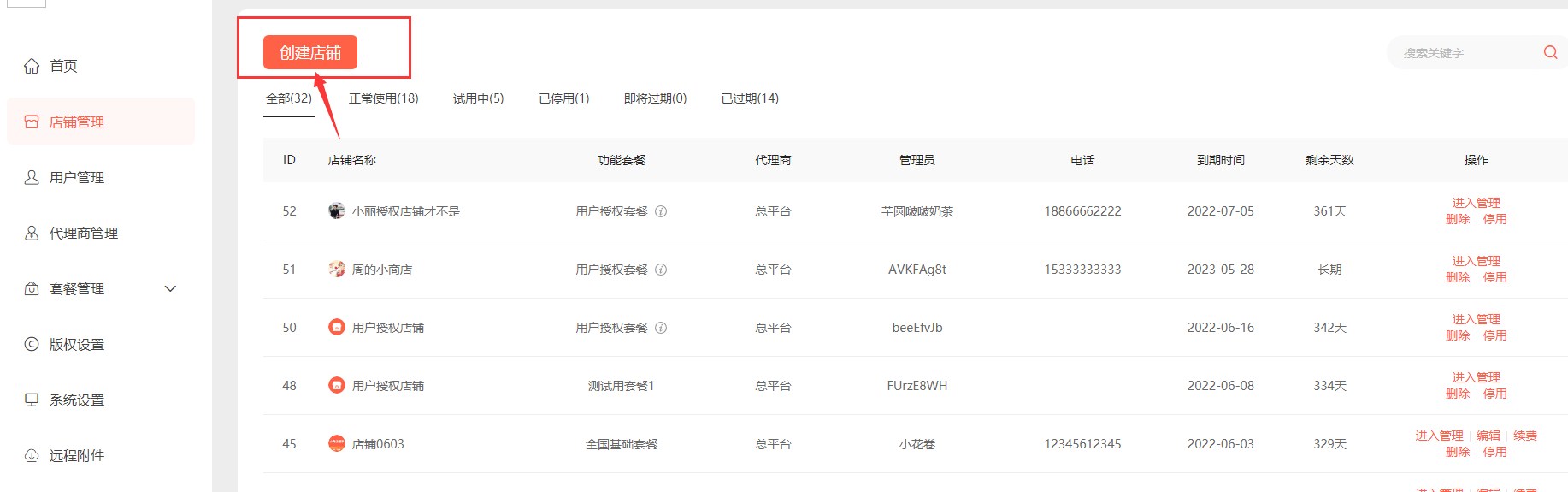Expand the 套餐管理 submenu arrow
This screenshot has height=492, width=1568.
click(170, 288)
